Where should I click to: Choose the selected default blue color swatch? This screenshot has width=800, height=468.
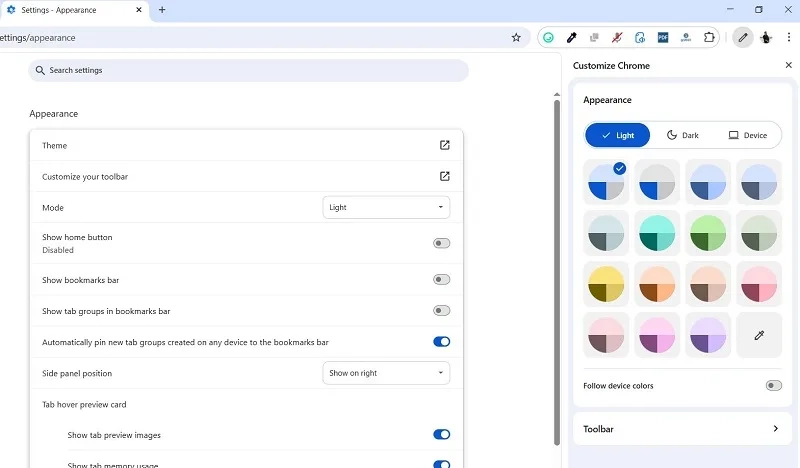tap(606, 182)
